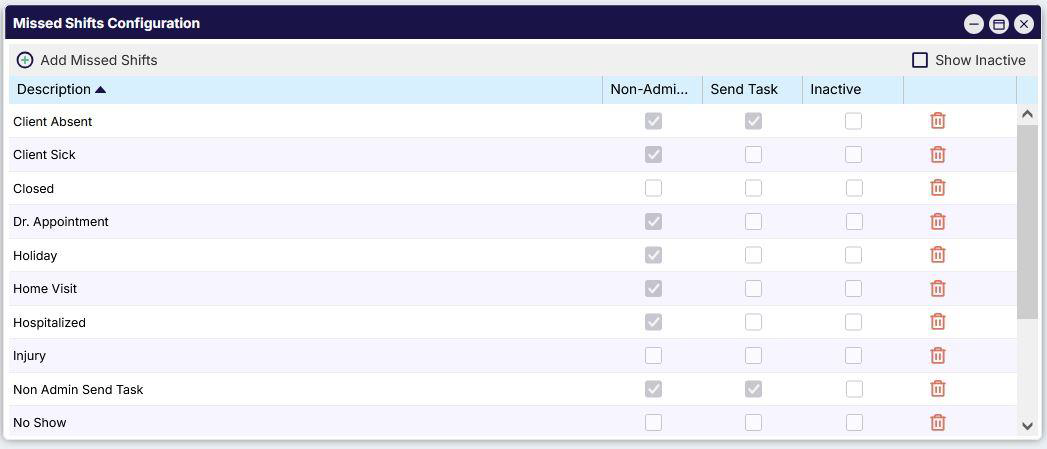Screen dimensions: 1047x449
Task: Check Non-Admin for No Show
Action: [653, 422]
